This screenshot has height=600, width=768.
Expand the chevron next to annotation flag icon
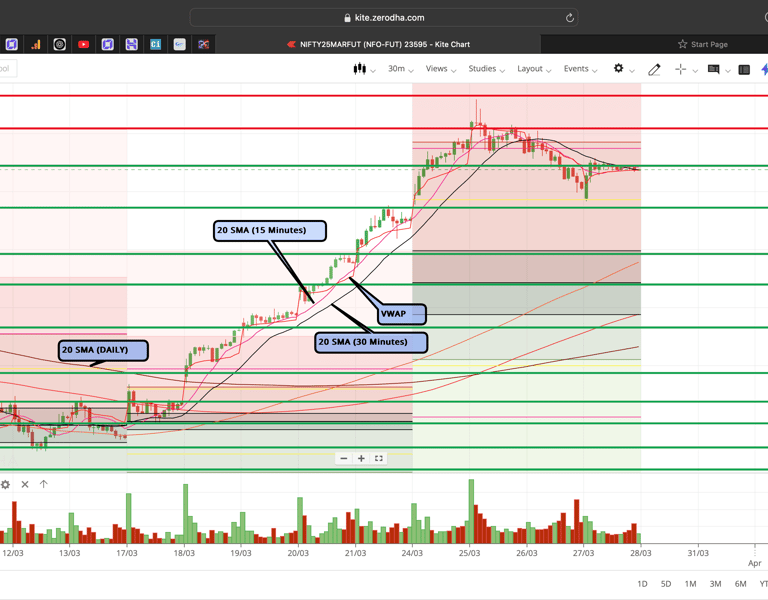(728, 71)
